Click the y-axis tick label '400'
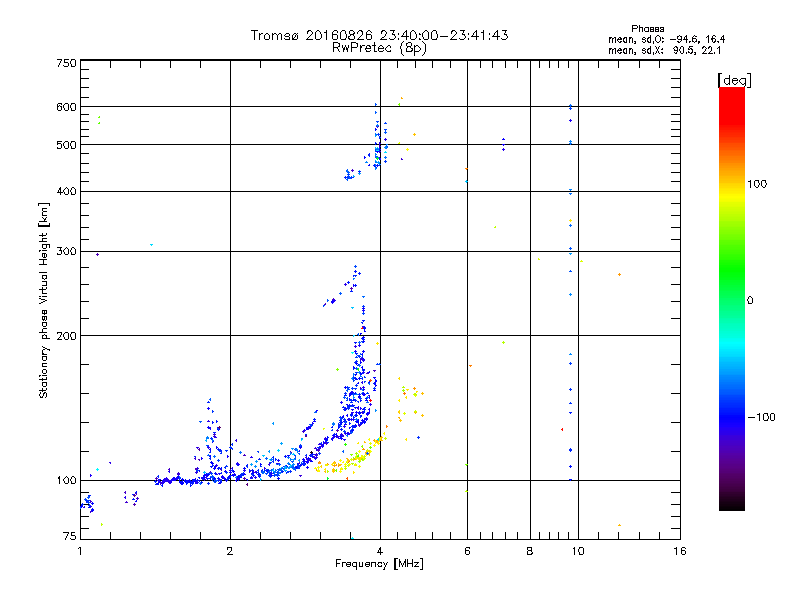This screenshot has width=800, height=600. [x=66, y=192]
